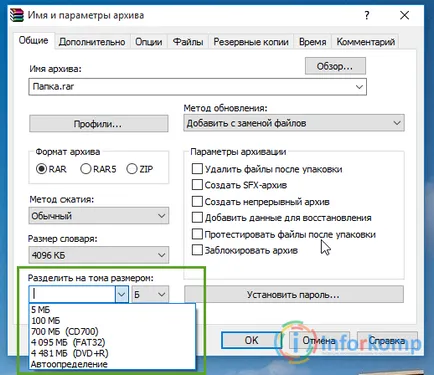Expand the archive name dropdown arrow
The height and width of the screenshot is (375, 434).
[x=359, y=87]
